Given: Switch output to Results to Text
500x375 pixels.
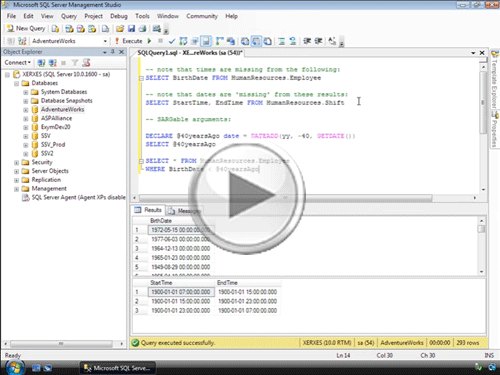Looking at the screenshot, I should [245, 41].
